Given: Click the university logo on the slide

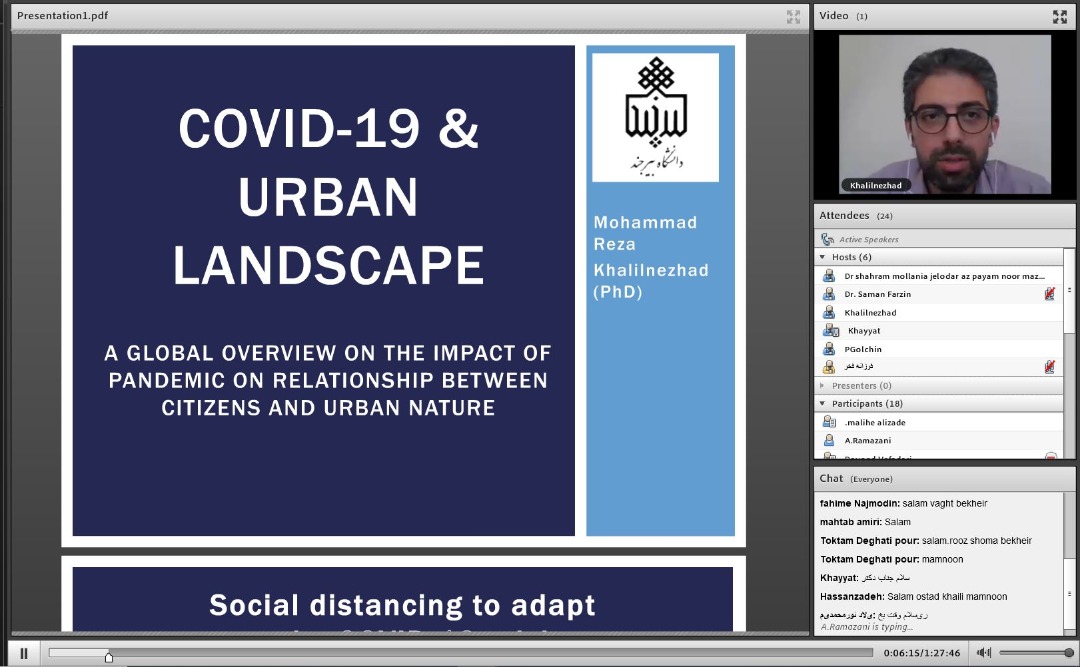Looking at the screenshot, I should click(x=655, y=117).
